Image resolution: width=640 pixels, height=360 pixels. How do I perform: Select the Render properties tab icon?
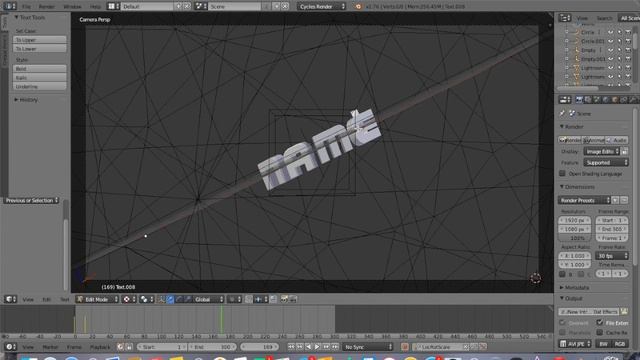pos(579,100)
